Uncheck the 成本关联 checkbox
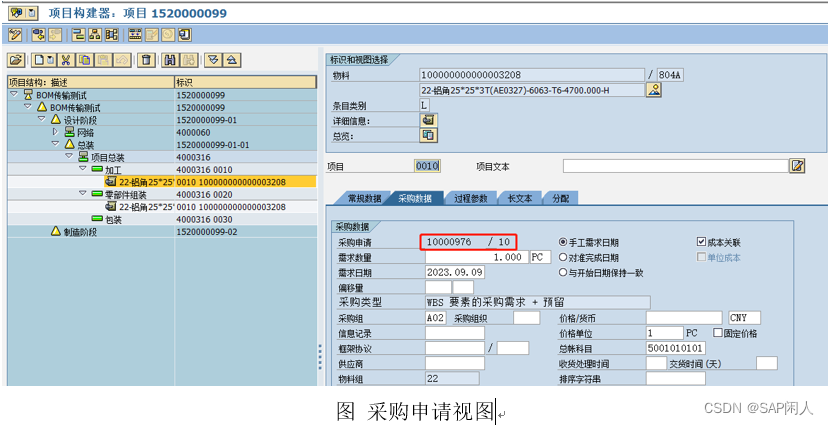 coord(702,242)
